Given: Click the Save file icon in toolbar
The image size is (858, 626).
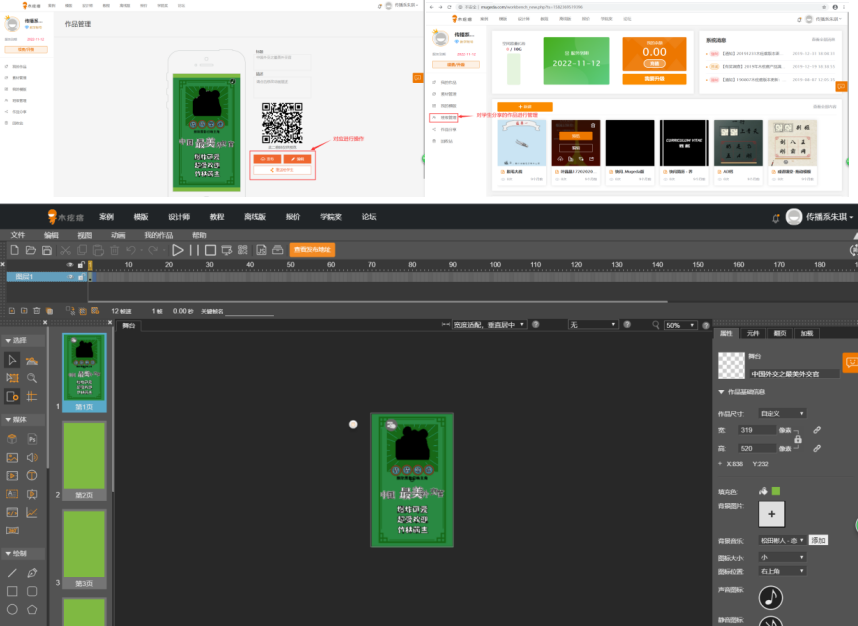Looking at the screenshot, I should click(47, 250).
